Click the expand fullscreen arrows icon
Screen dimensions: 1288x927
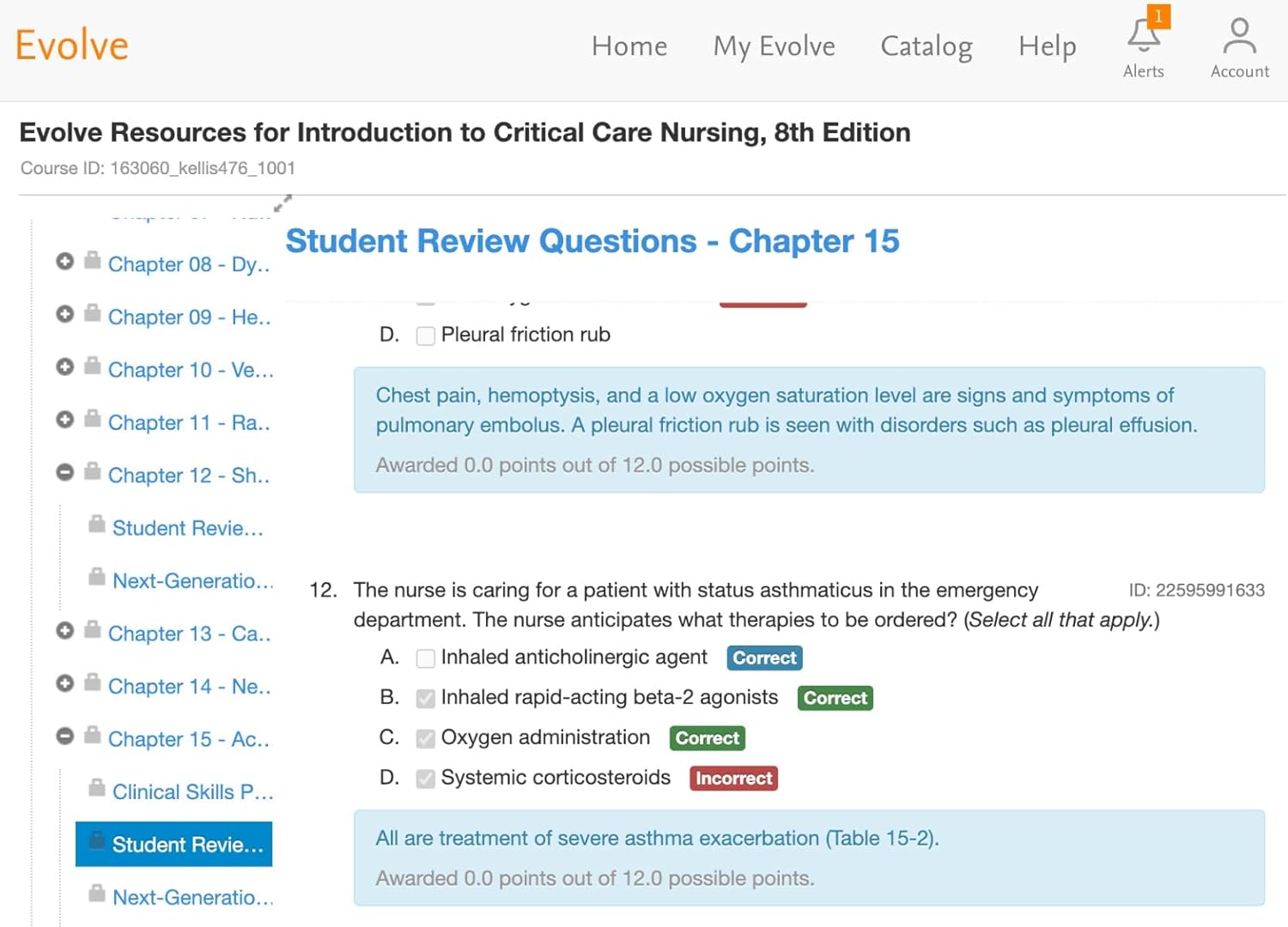(x=283, y=203)
